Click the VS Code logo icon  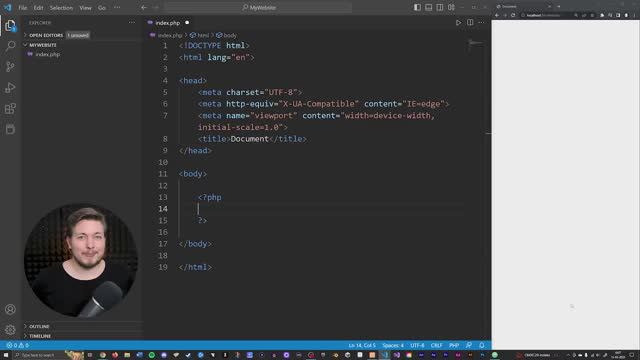click(8, 7)
